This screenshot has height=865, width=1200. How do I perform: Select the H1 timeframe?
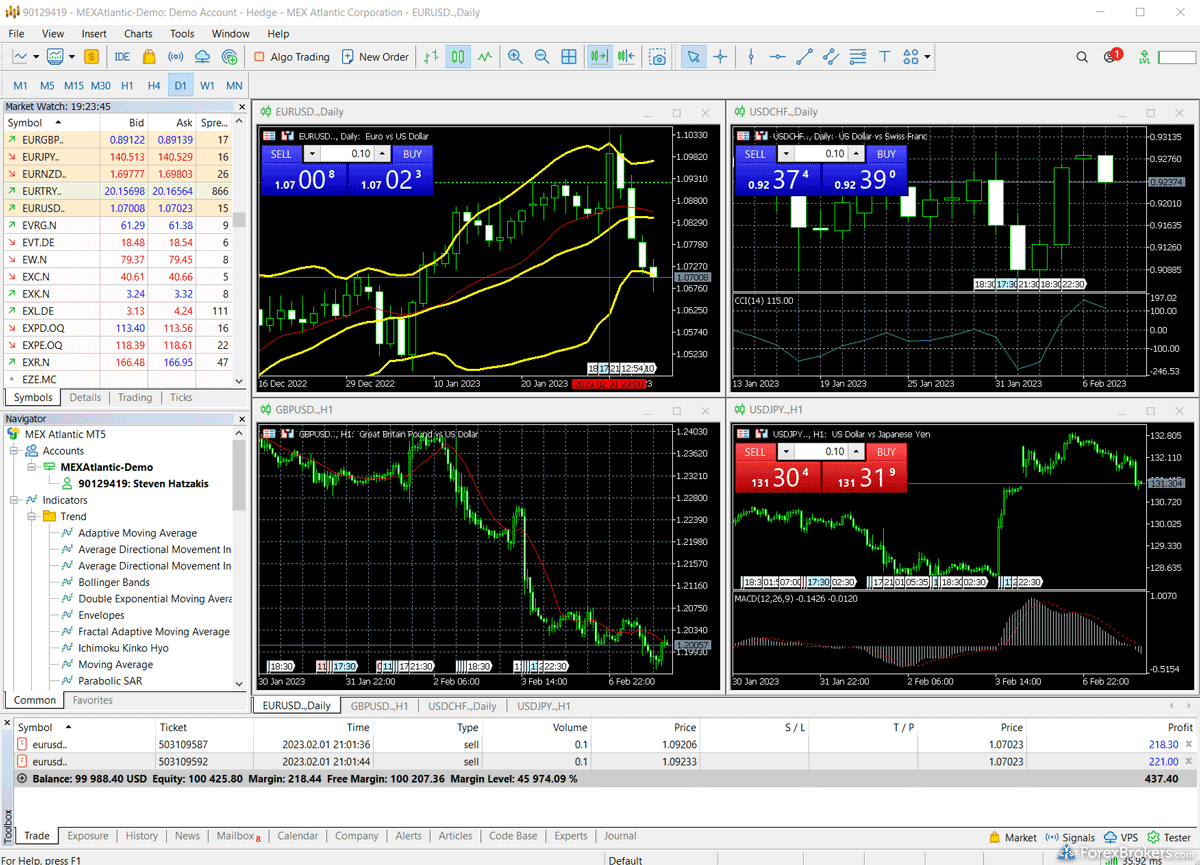tap(127, 85)
